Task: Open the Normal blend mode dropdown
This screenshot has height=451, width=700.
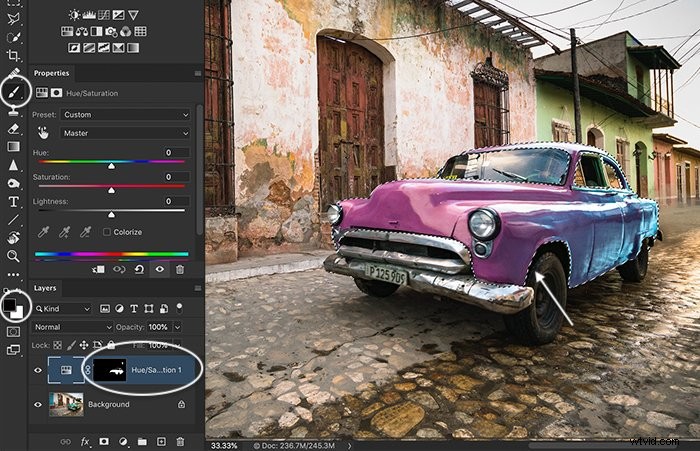Action: pos(72,327)
